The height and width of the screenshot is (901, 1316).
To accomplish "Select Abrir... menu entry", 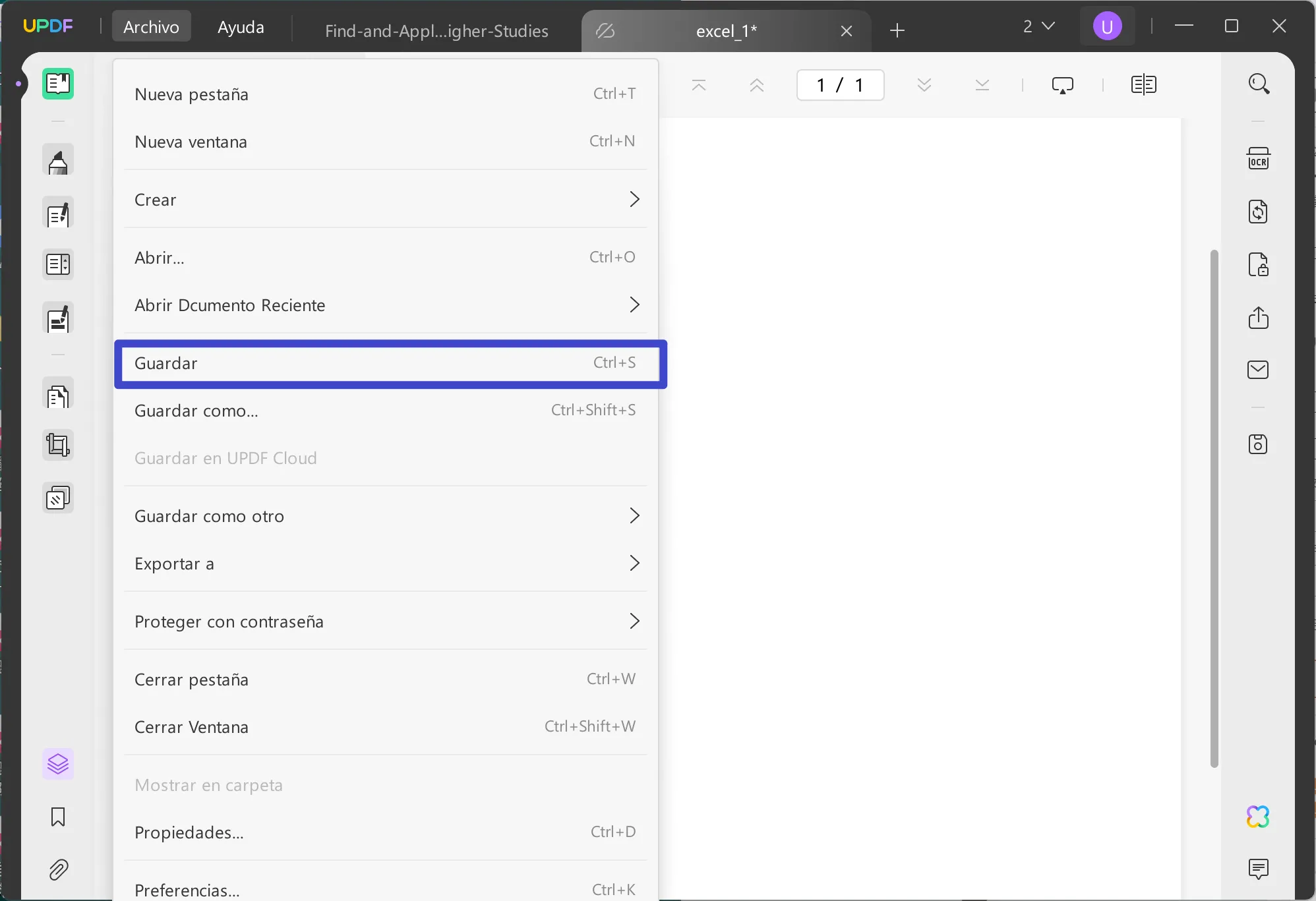I will (x=386, y=258).
